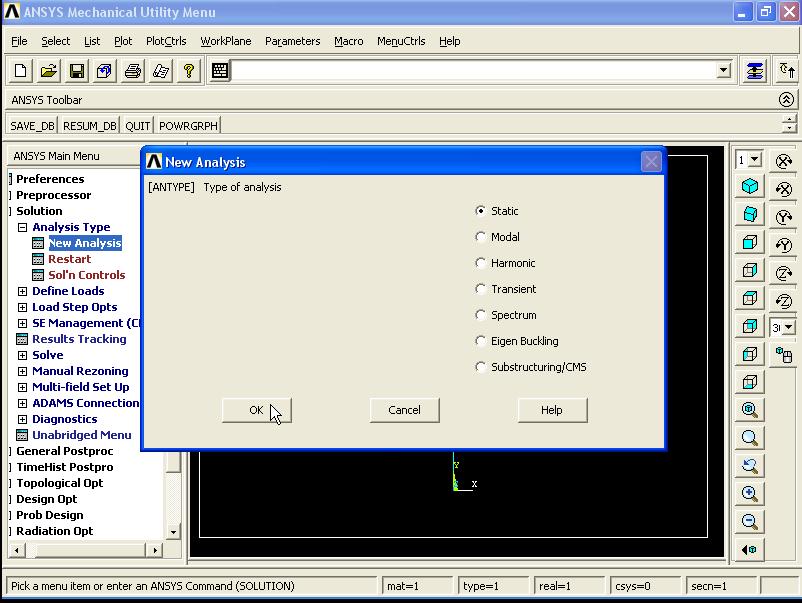Image resolution: width=802 pixels, height=603 pixels.
Task: Select the Restart tree item
Action: 70,259
